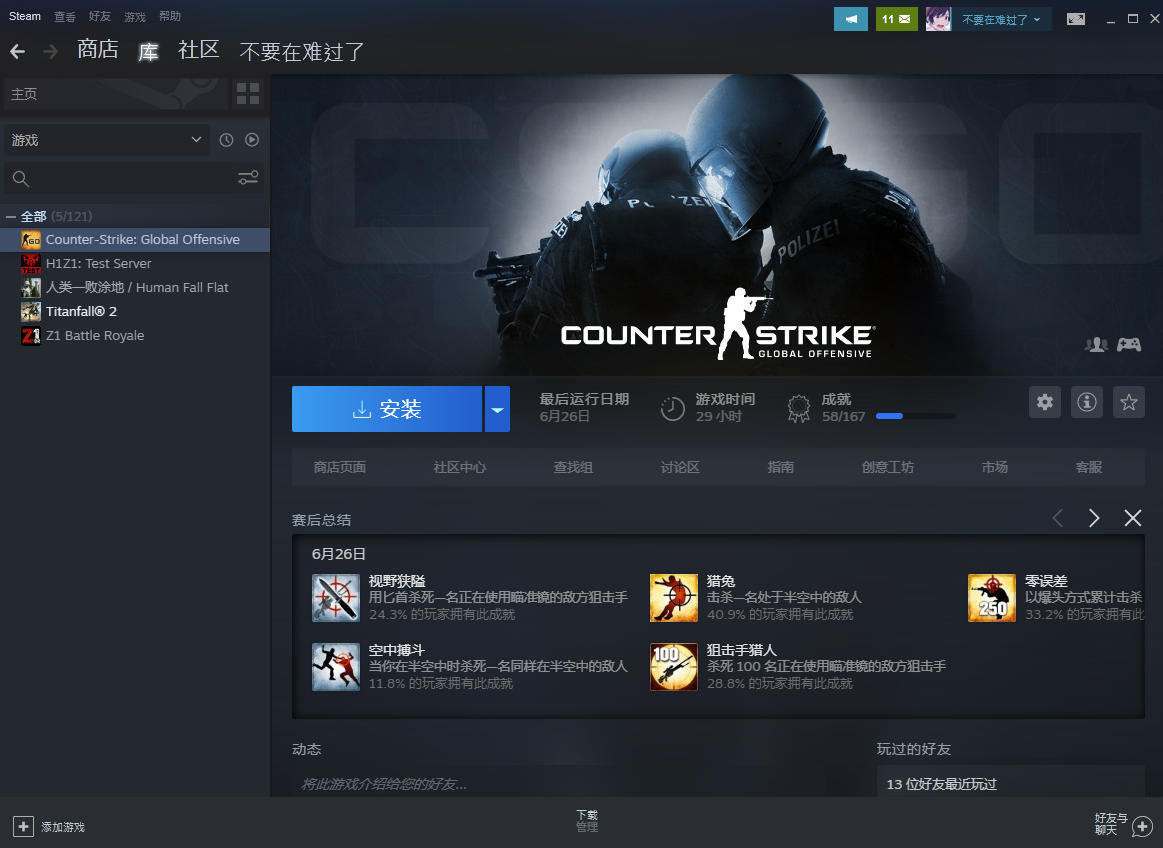Image resolution: width=1163 pixels, height=848 pixels.
Task: Switch to the 社区 tab
Action: point(199,50)
